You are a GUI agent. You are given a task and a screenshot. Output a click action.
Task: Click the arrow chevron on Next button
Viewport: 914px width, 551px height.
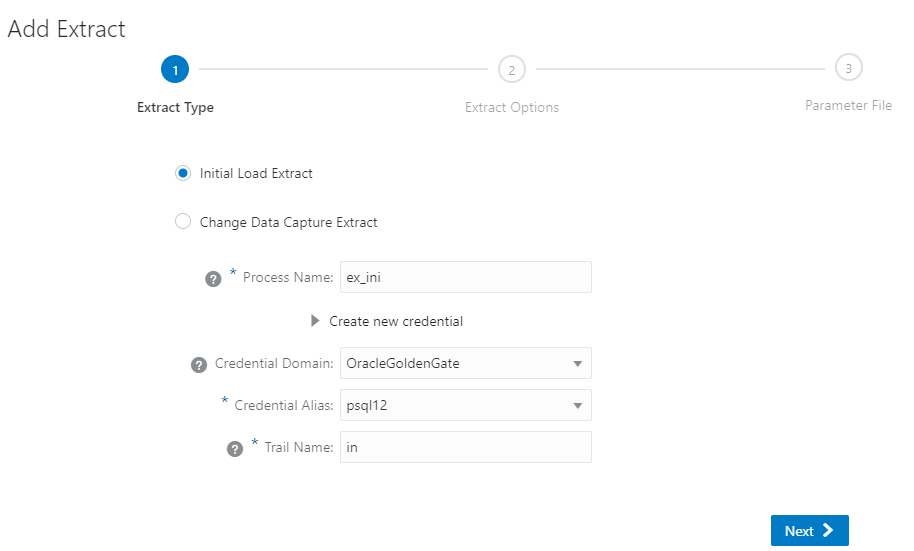[x=828, y=531]
